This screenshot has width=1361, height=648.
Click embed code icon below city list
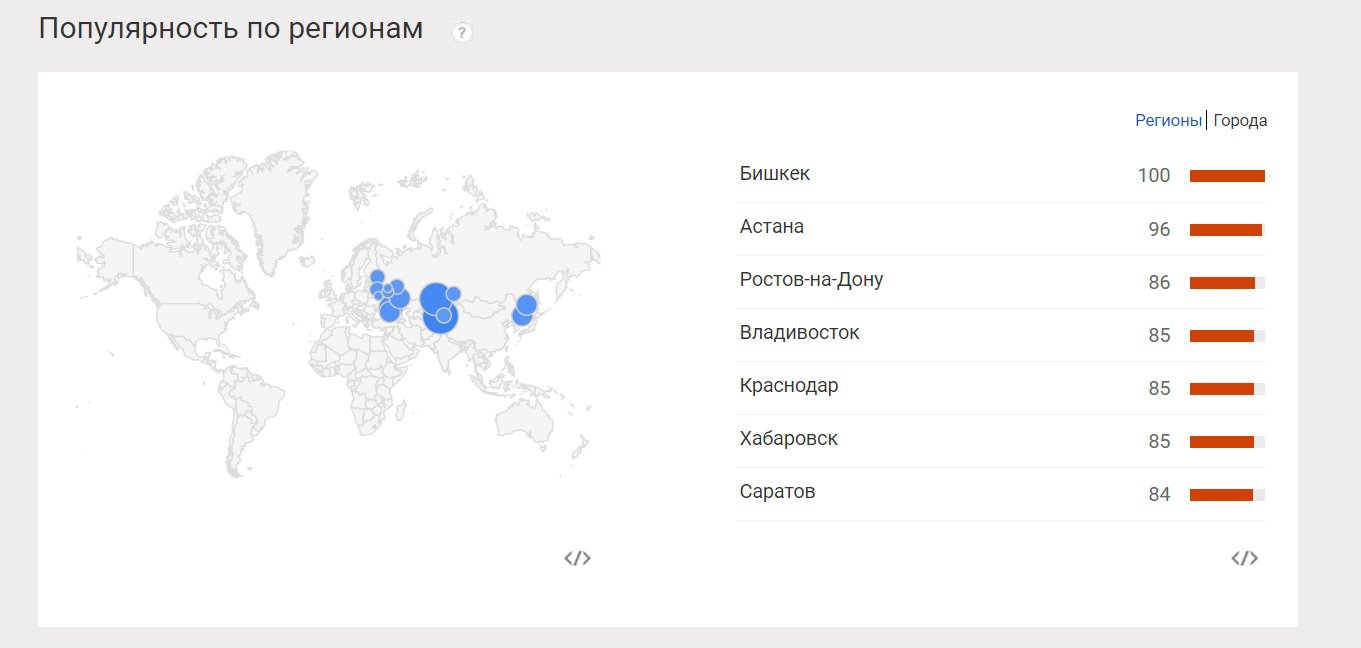1244,558
